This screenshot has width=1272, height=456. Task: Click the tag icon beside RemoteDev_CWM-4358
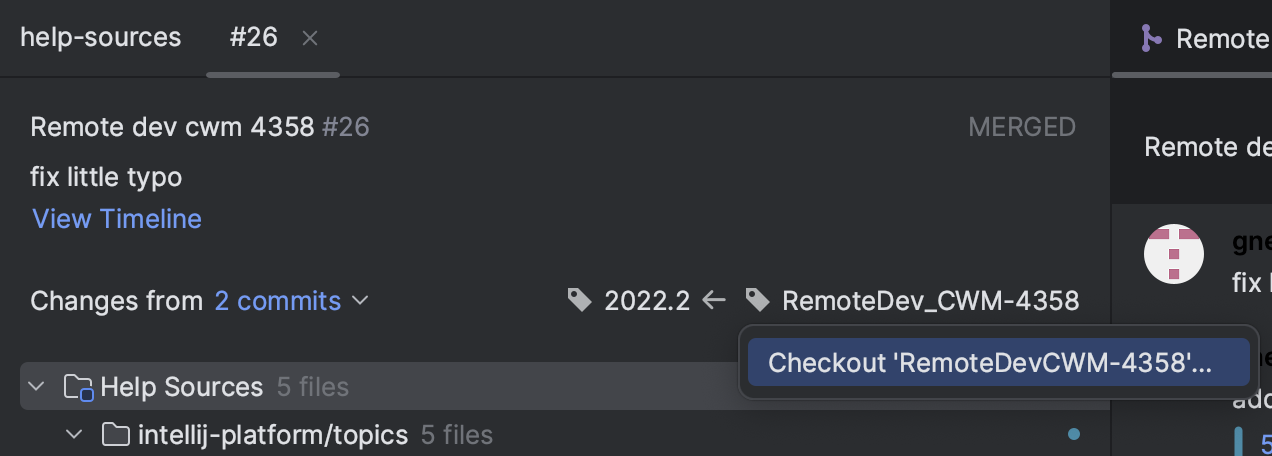coord(758,300)
